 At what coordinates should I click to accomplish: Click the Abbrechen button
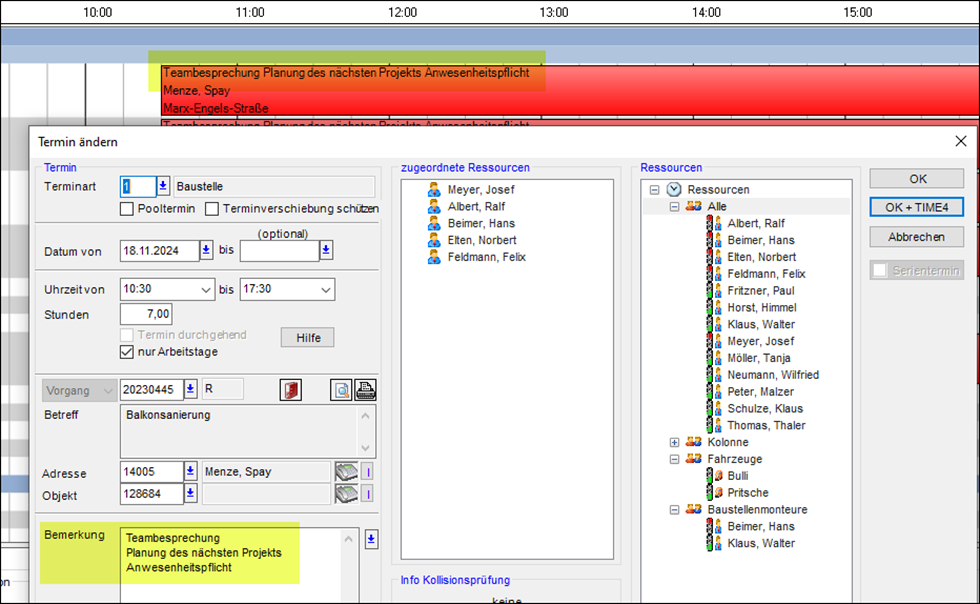pyautogui.click(x=916, y=237)
